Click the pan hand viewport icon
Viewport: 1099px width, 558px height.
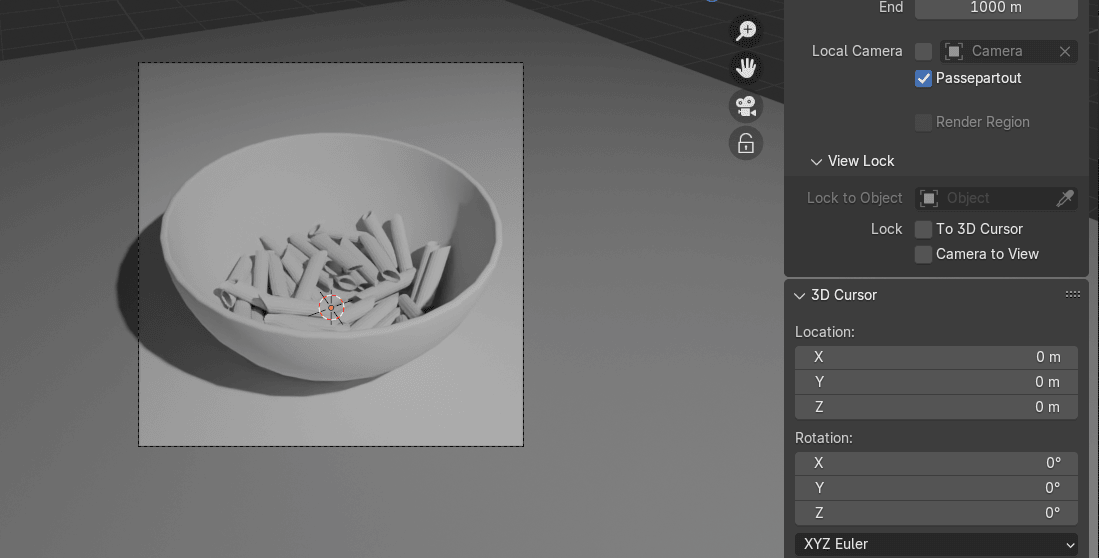pyautogui.click(x=746, y=68)
